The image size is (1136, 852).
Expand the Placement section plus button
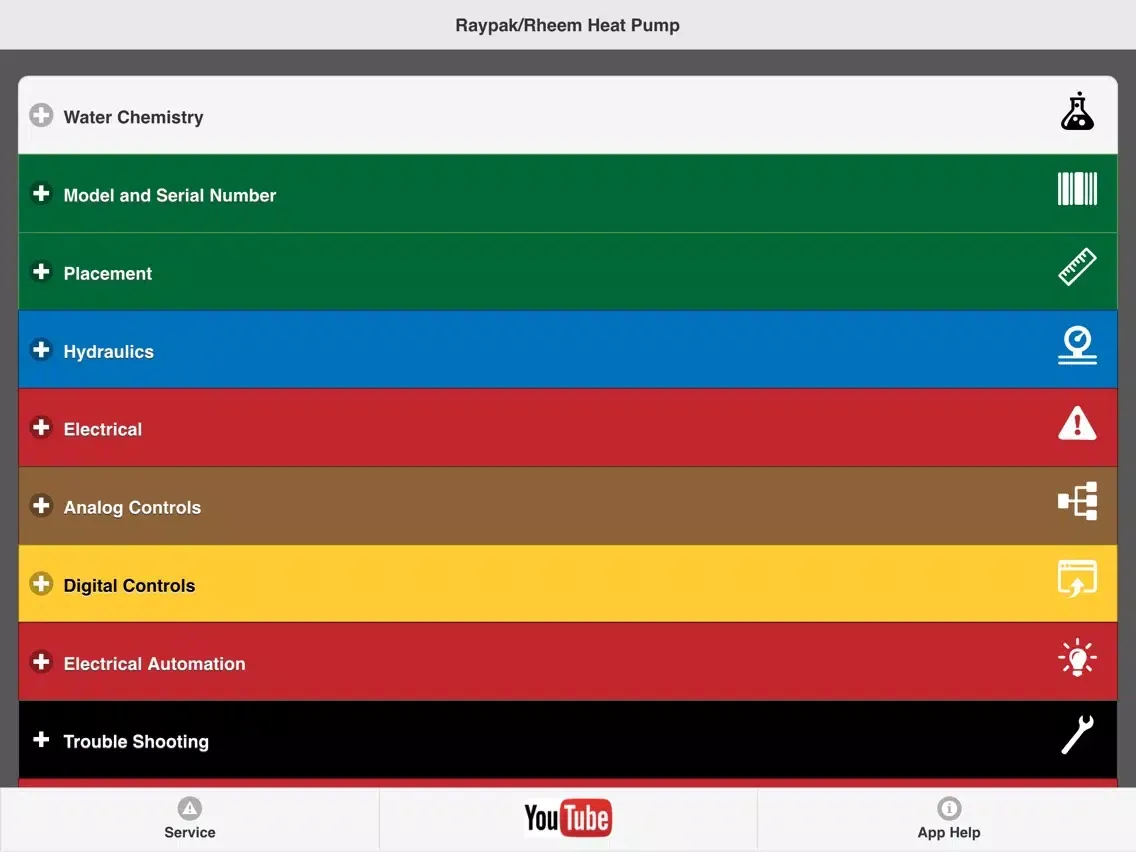pyautogui.click(x=41, y=272)
